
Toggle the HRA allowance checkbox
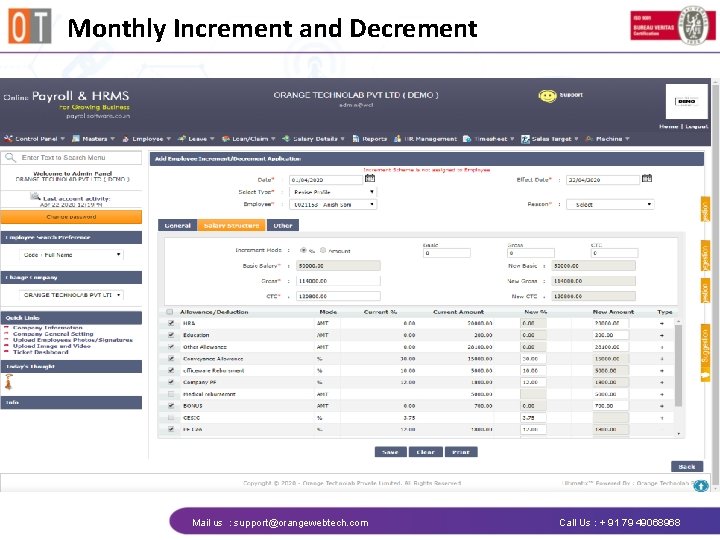click(x=171, y=323)
